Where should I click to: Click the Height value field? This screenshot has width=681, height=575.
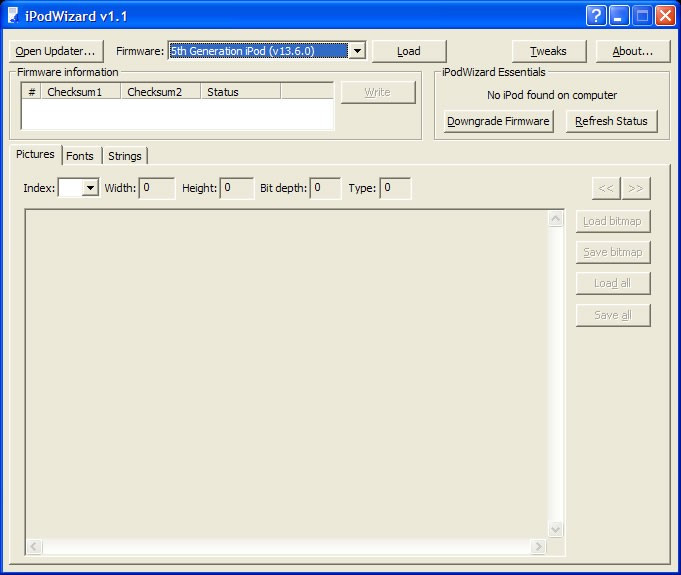tap(237, 188)
